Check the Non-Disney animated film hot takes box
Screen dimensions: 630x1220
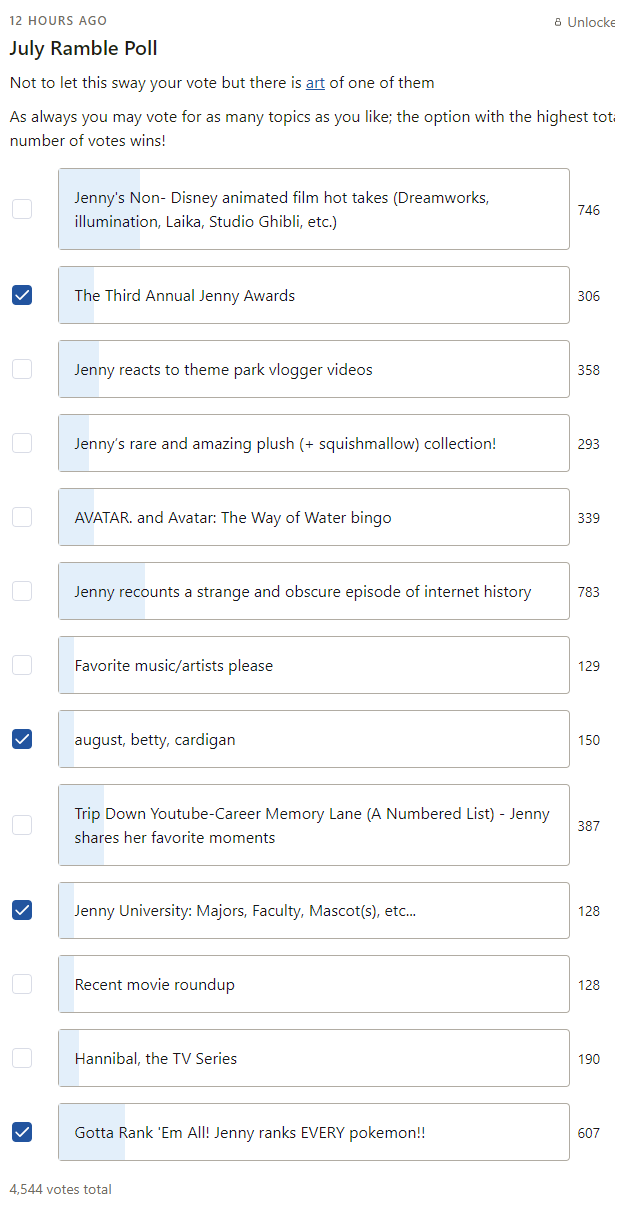tap(22, 209)
